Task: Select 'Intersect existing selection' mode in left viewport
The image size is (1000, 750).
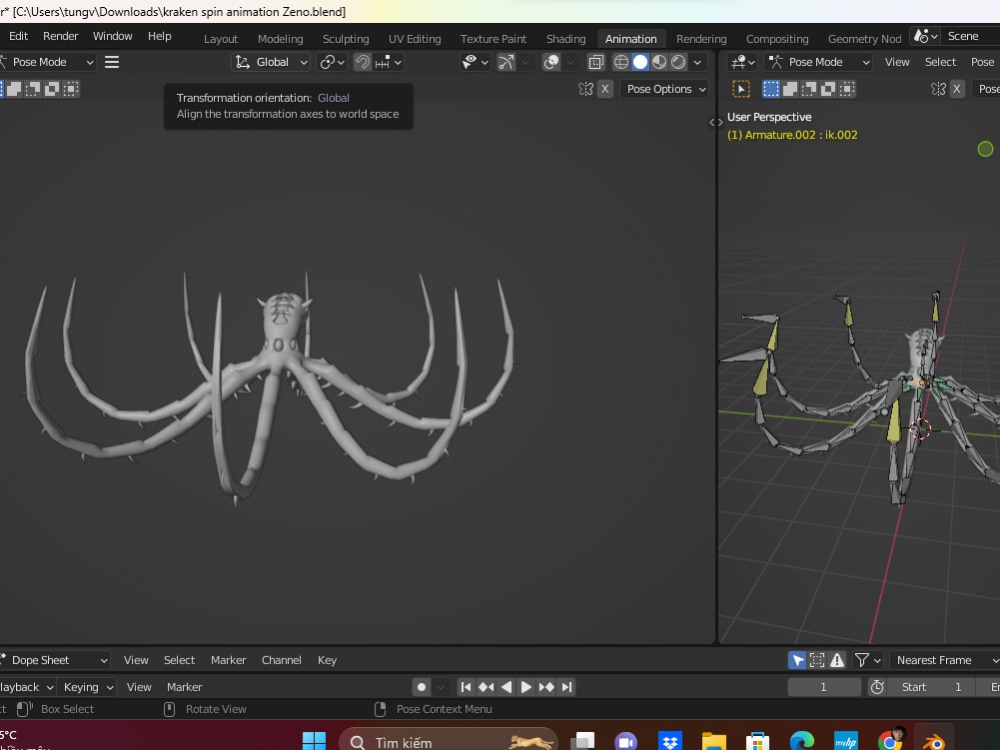Action: coord(71,89)
